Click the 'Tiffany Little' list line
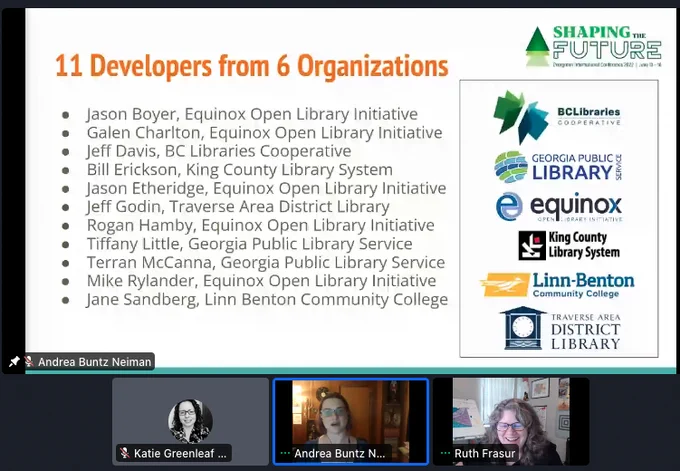 tap(249, 244)
